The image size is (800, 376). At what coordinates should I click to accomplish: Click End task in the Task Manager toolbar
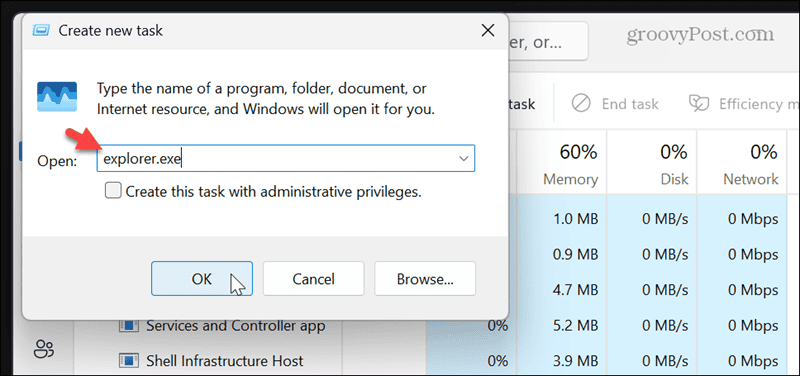(615, 104)
